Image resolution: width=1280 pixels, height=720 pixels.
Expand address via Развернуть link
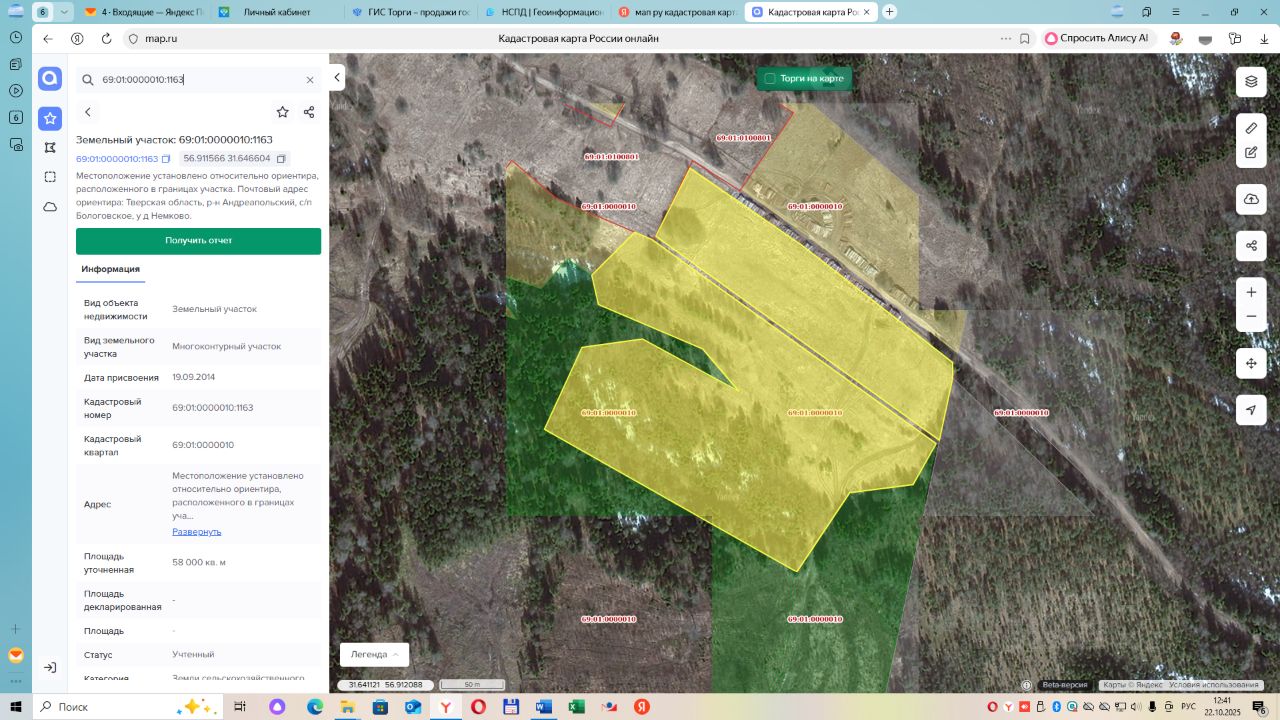(x=197, y=532)
